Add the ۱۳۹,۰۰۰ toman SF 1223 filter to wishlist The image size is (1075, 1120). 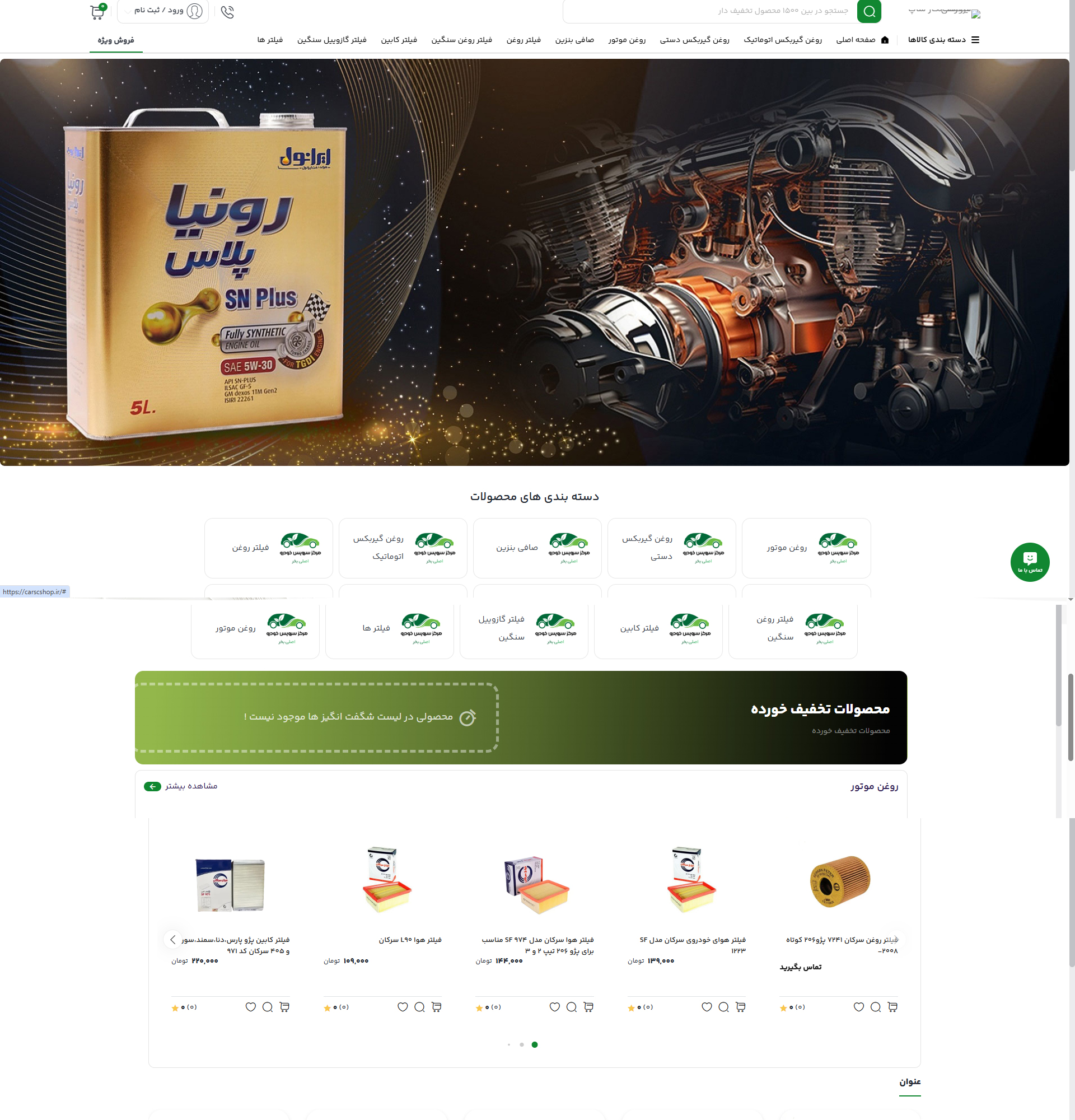(707, 1007)
